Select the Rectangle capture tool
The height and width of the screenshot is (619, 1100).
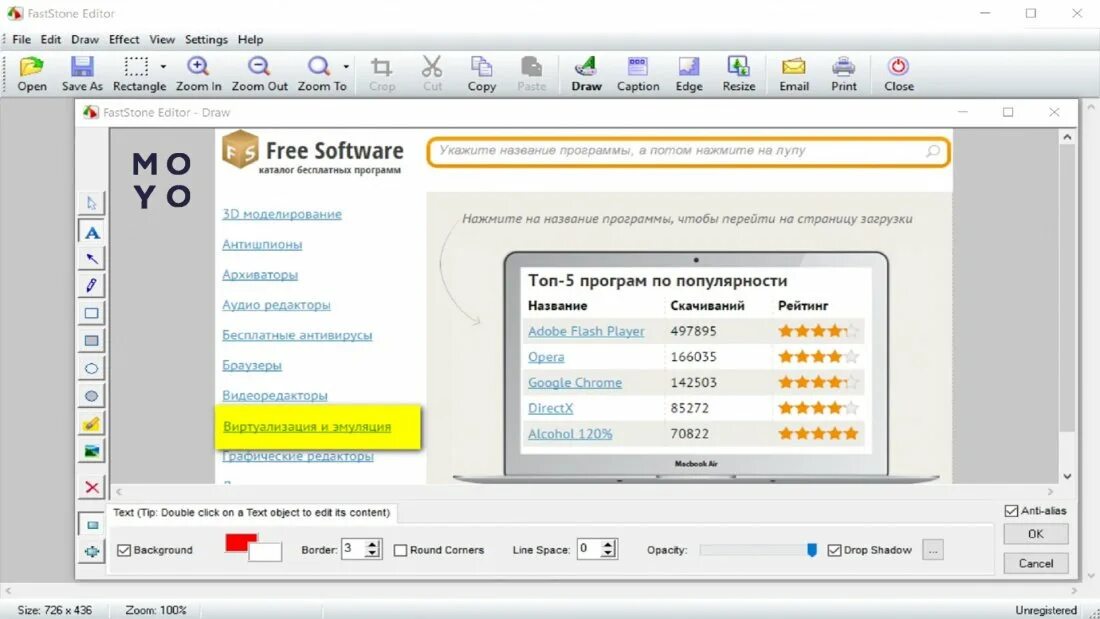(138, 74)
